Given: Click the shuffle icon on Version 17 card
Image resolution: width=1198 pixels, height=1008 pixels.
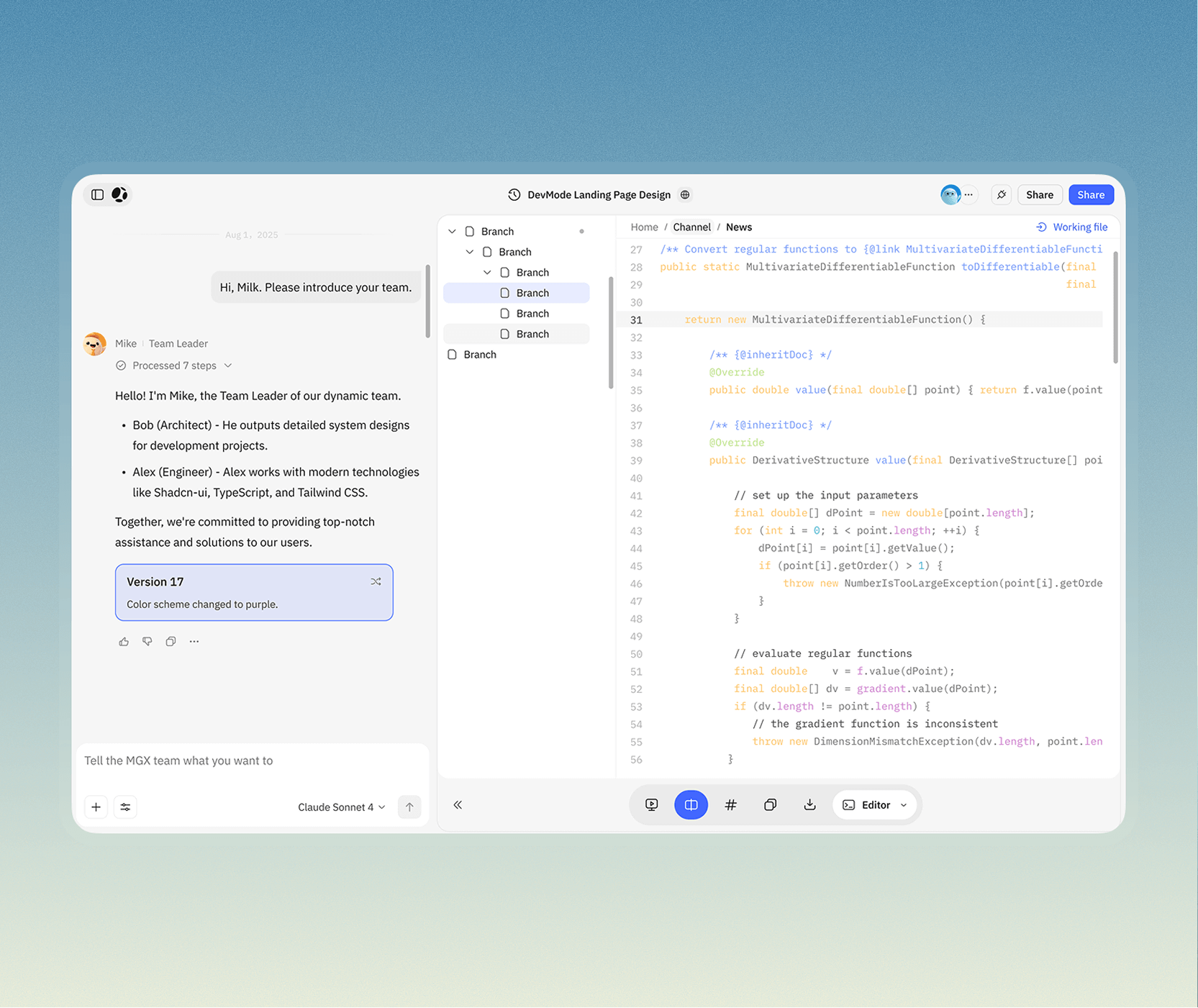Looking at the screenshot, I should (x=376, y=581).
